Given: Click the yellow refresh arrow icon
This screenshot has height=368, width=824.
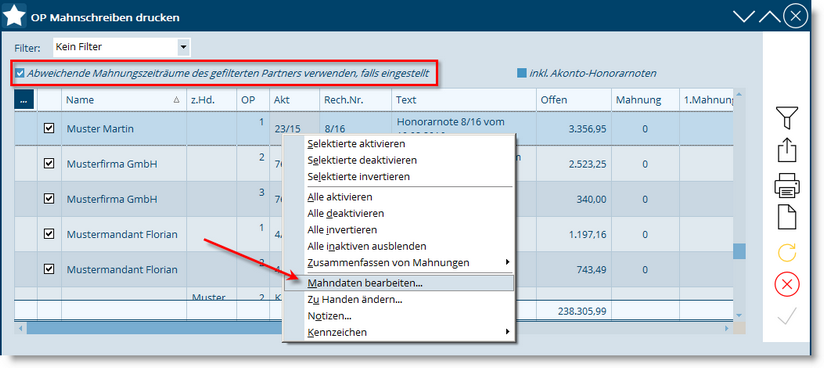Looking at the screenshot, I should tap(787, 252).
